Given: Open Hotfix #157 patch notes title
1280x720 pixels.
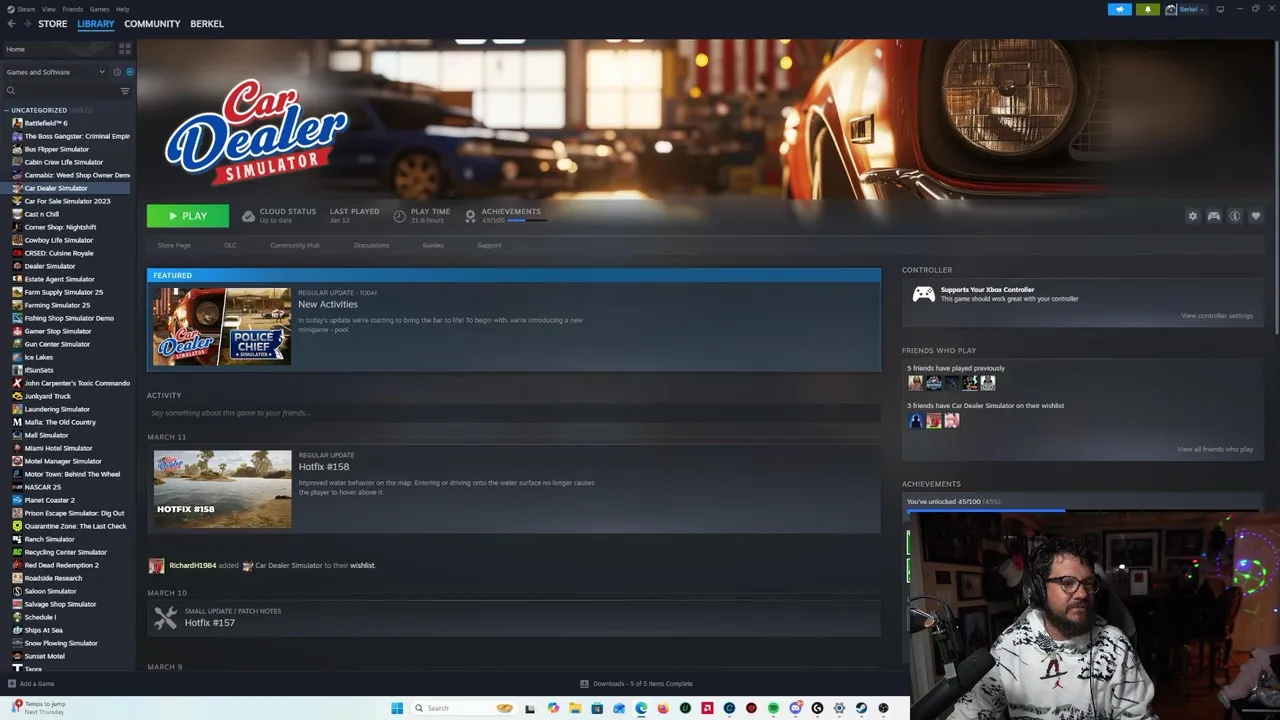Looking at the screenshot, I should (x=210, y=623).
